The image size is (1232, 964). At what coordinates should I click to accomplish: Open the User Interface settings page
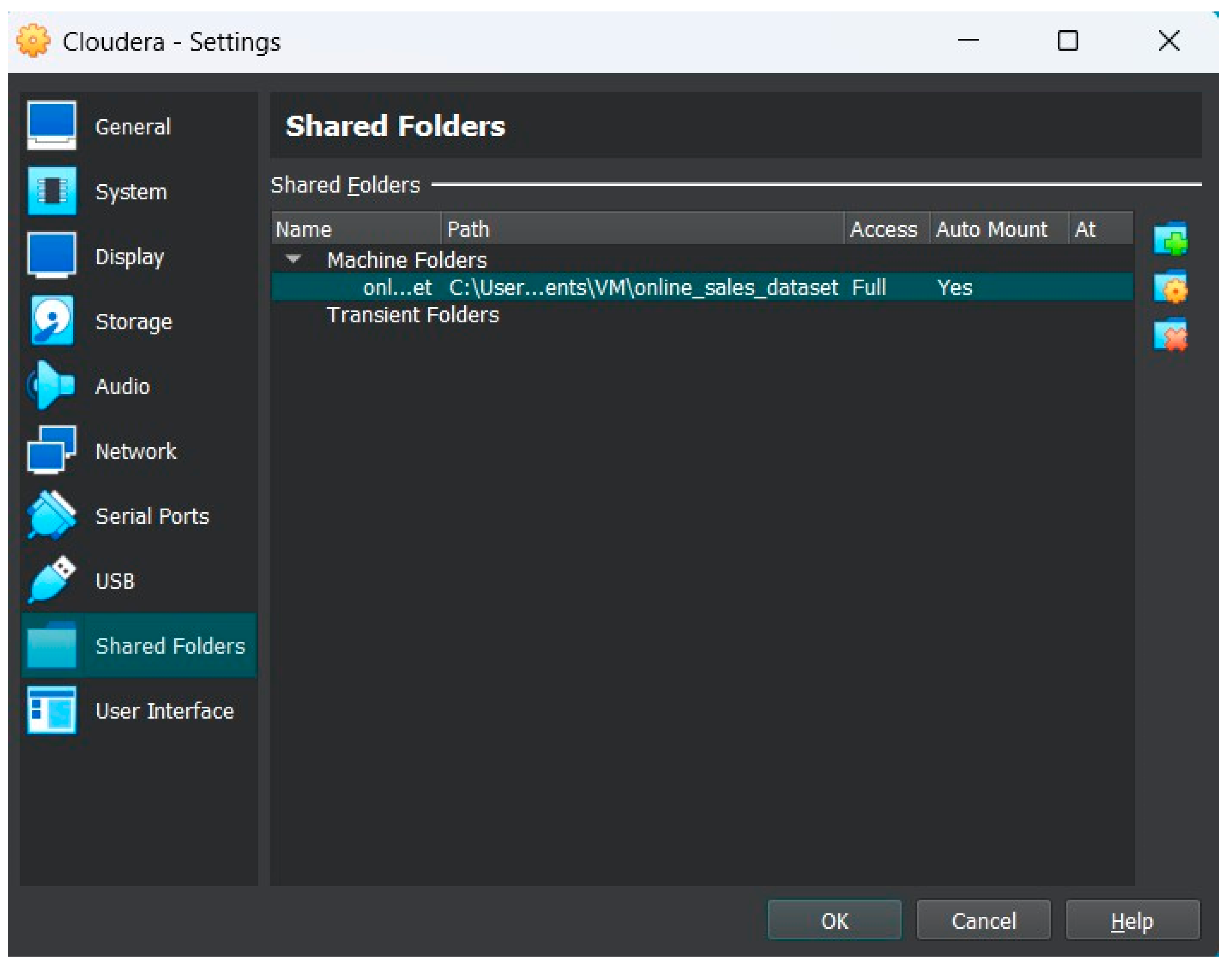pyautogui.click(x=164, y=711)
